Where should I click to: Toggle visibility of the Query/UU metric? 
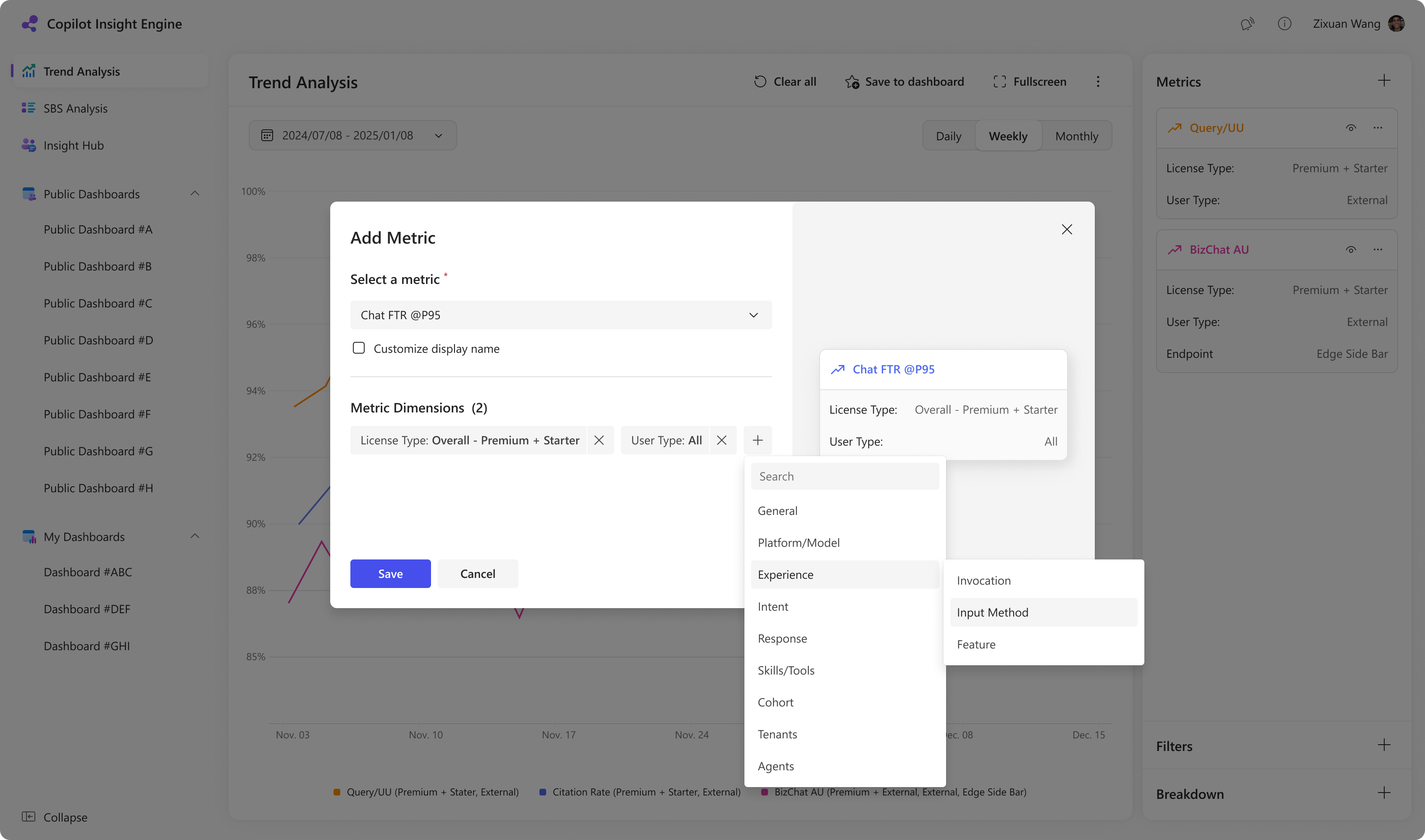(x=1351, y=128)
